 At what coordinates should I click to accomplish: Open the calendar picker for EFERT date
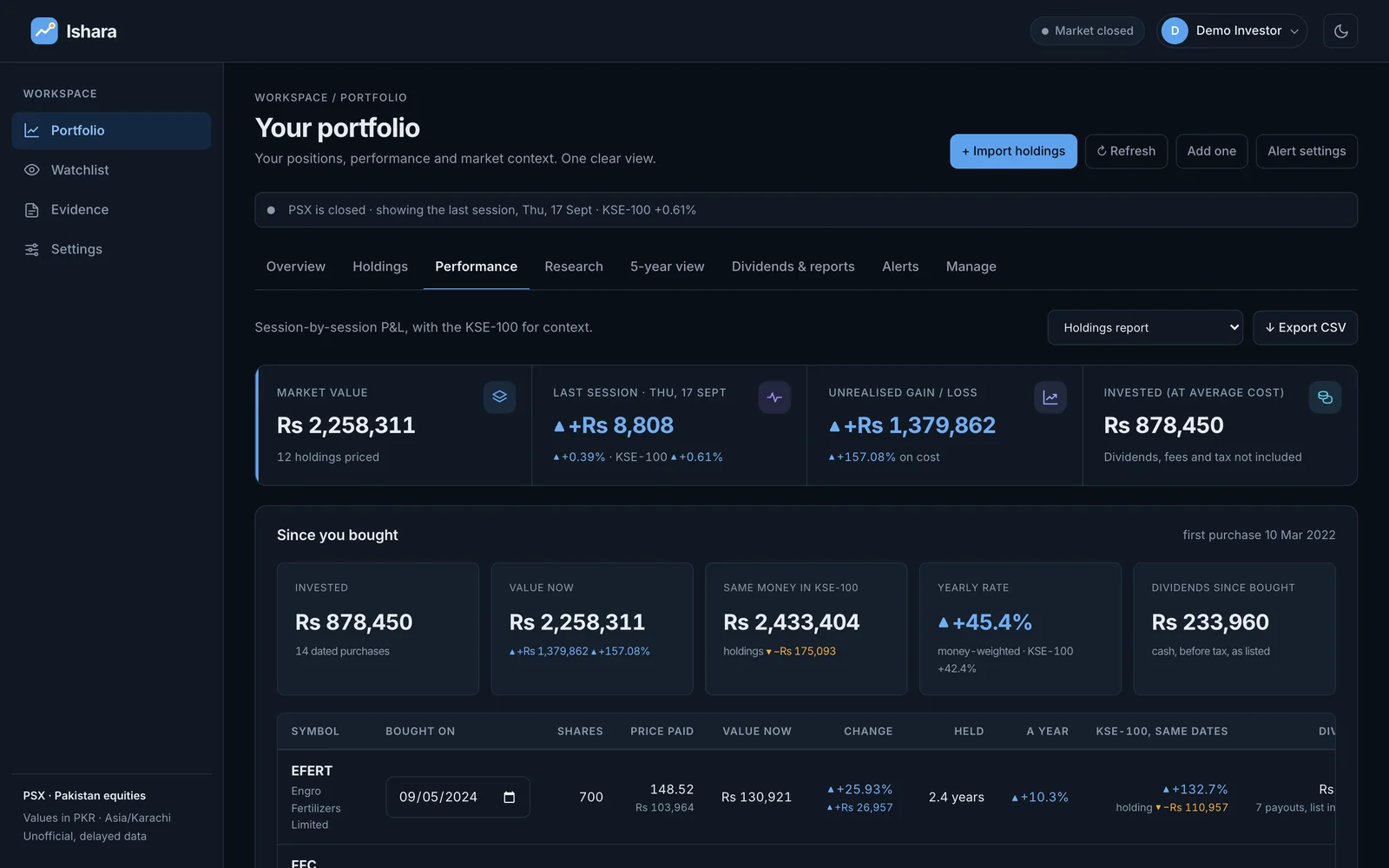tap(510, 797)
